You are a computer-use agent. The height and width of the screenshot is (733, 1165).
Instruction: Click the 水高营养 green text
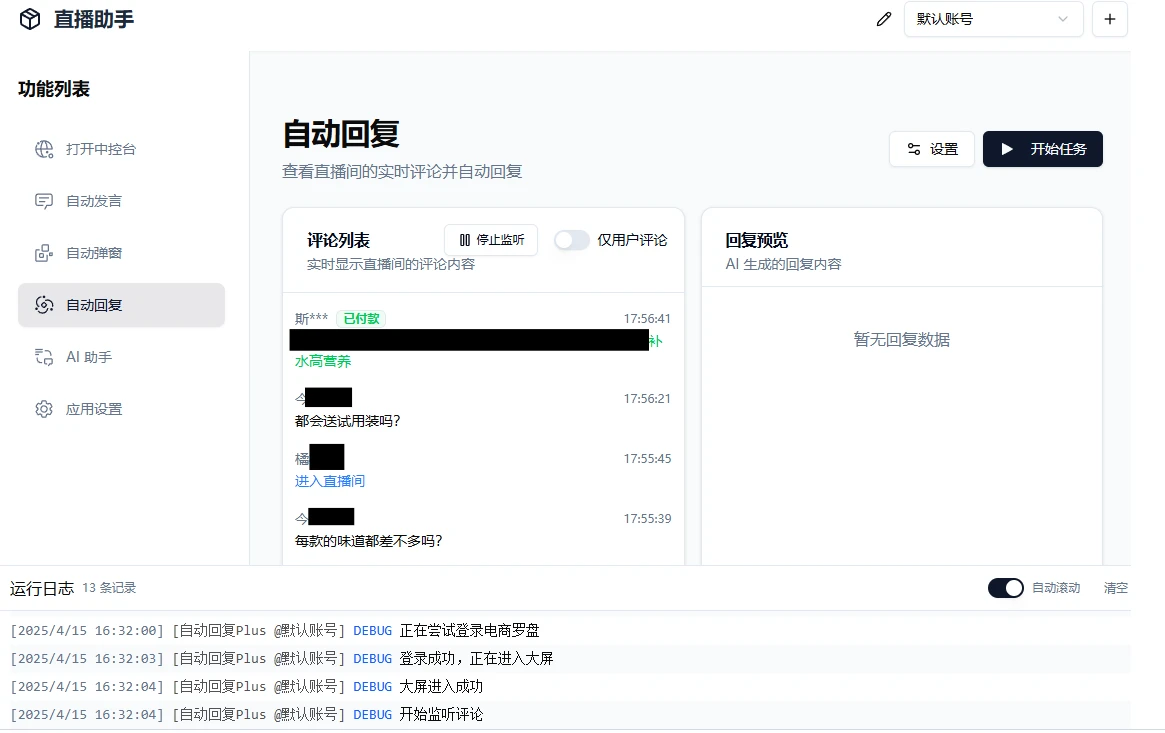(x=323, y=362)
